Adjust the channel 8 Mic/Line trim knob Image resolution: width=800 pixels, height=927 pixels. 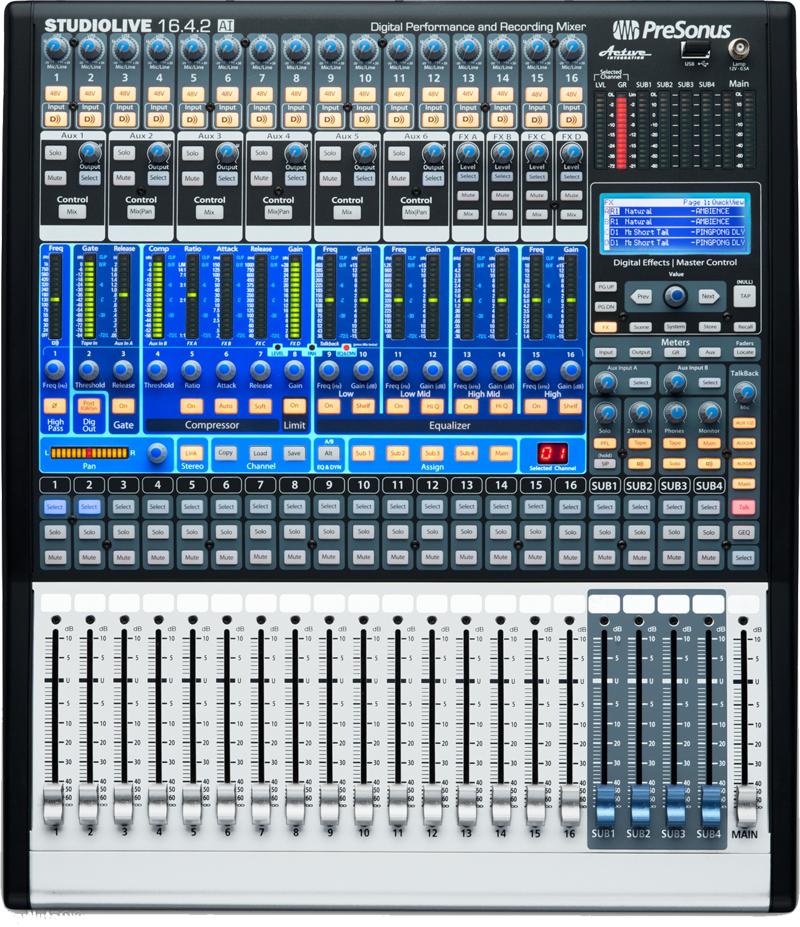click(x=296, y=50)
